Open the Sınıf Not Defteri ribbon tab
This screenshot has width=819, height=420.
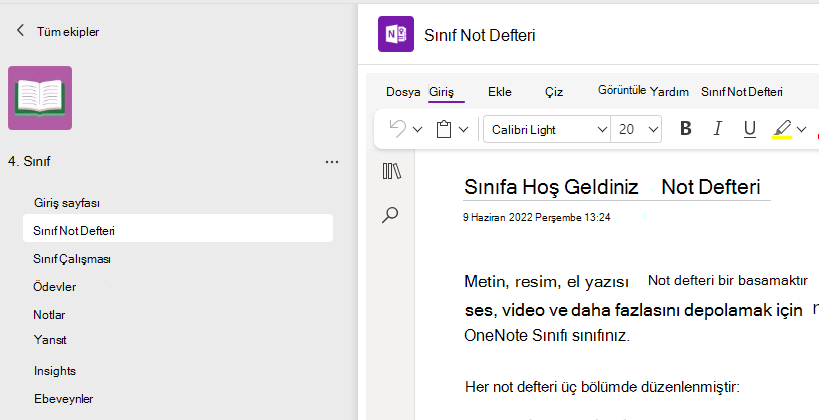click(x=742, y=92)
